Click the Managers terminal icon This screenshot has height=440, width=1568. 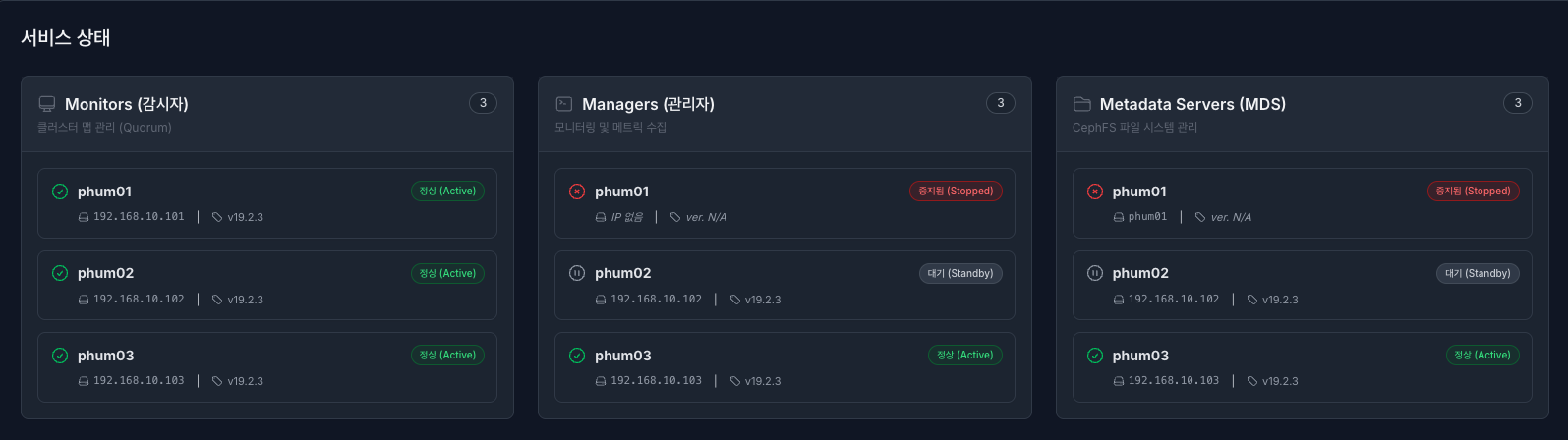(x=564, y=104)
